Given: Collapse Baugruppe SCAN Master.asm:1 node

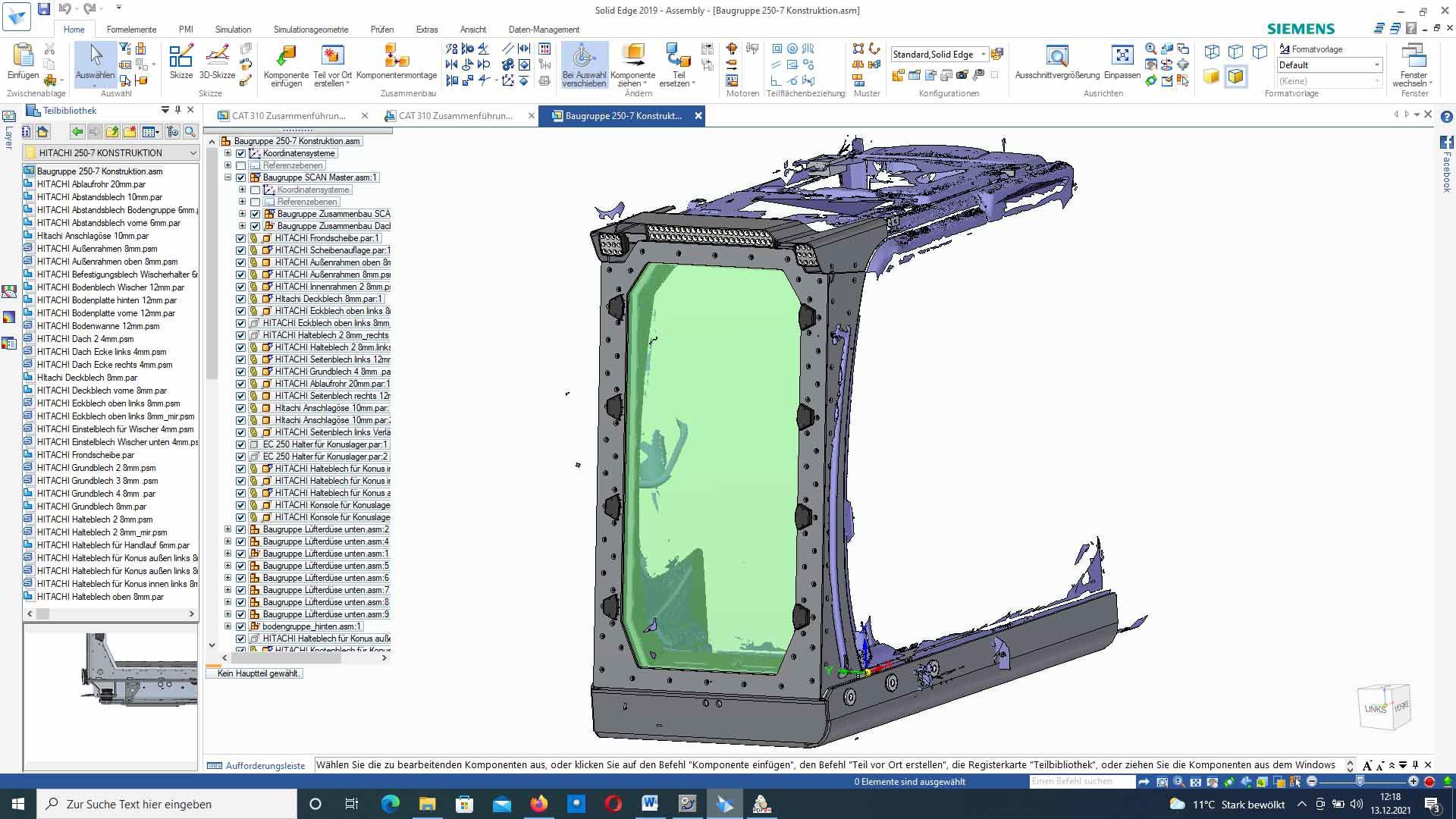Looking at the screenshot, I should click(227, 177).
